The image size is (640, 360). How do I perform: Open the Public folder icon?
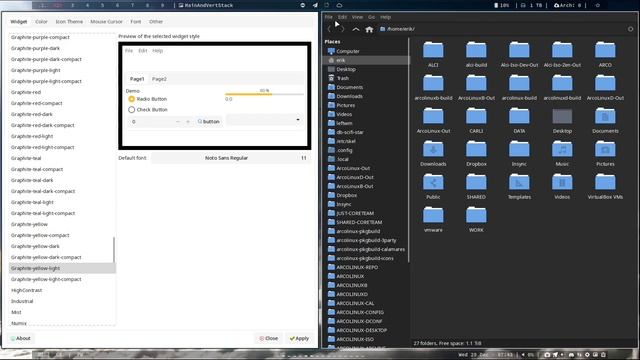[433, 182]
